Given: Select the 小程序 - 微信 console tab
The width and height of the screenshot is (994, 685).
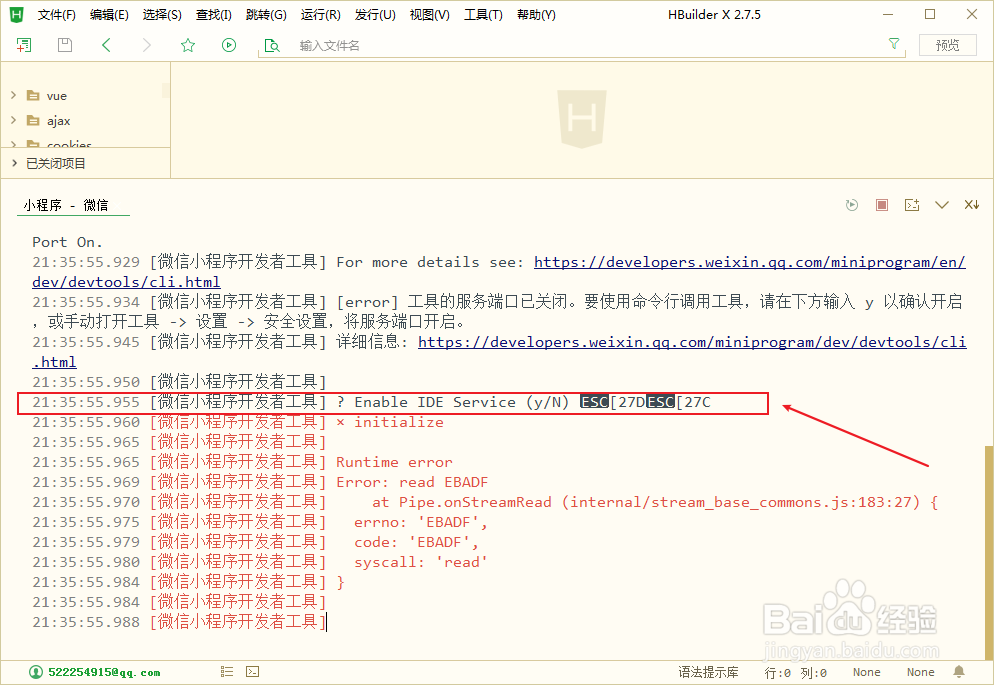Looking at the screenshot, I should pos(66,205).
